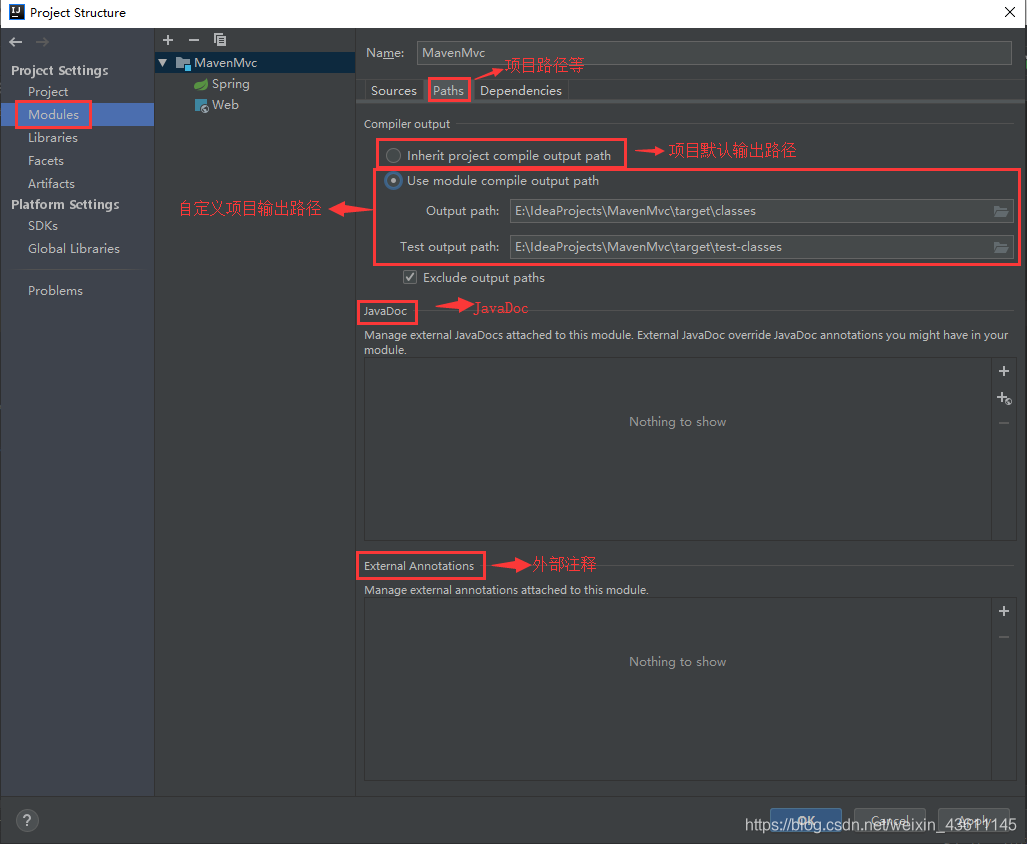Screen dimensions: 1027x844
Task: Open the Libraries settings page
Action: coord(53,138)
